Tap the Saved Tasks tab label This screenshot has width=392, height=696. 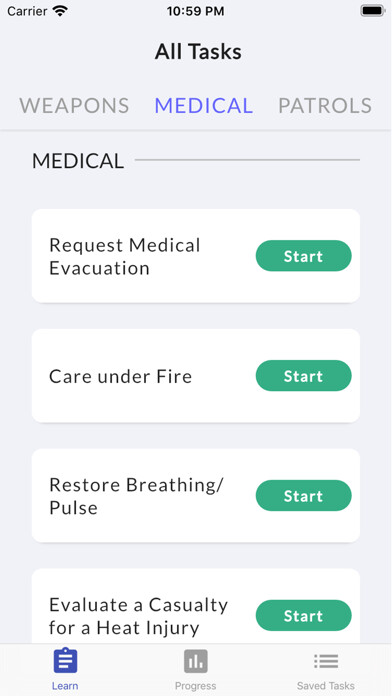(326, 686)
